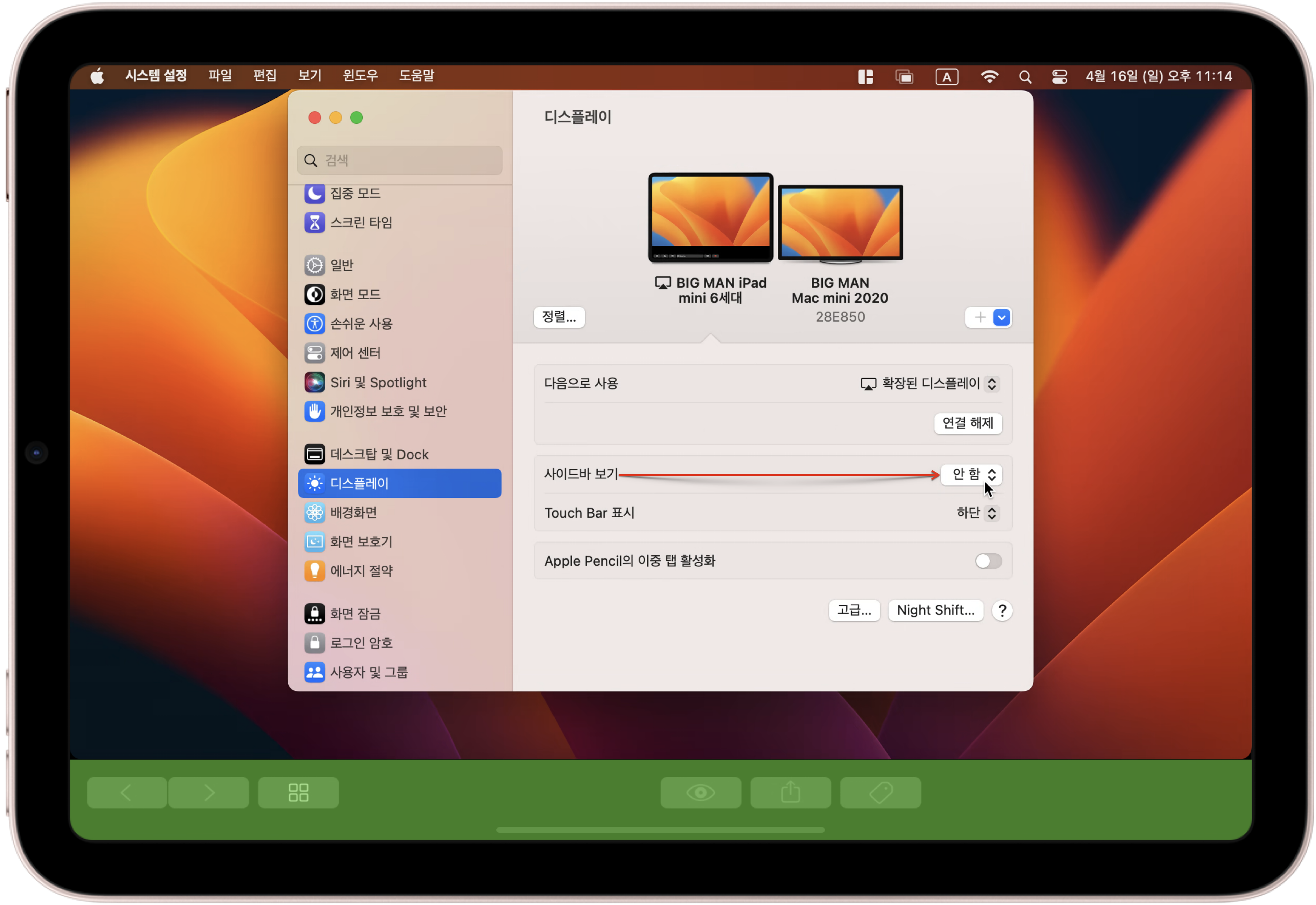
Task: Open Siri 및 Spotlight settings icon
Action: pos(314,382)
